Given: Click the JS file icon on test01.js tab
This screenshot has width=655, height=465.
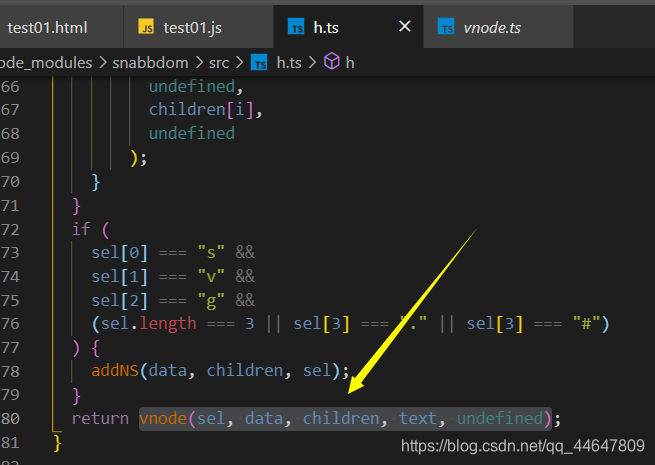Looking at the screenshot, I should (x=146, y=28).
